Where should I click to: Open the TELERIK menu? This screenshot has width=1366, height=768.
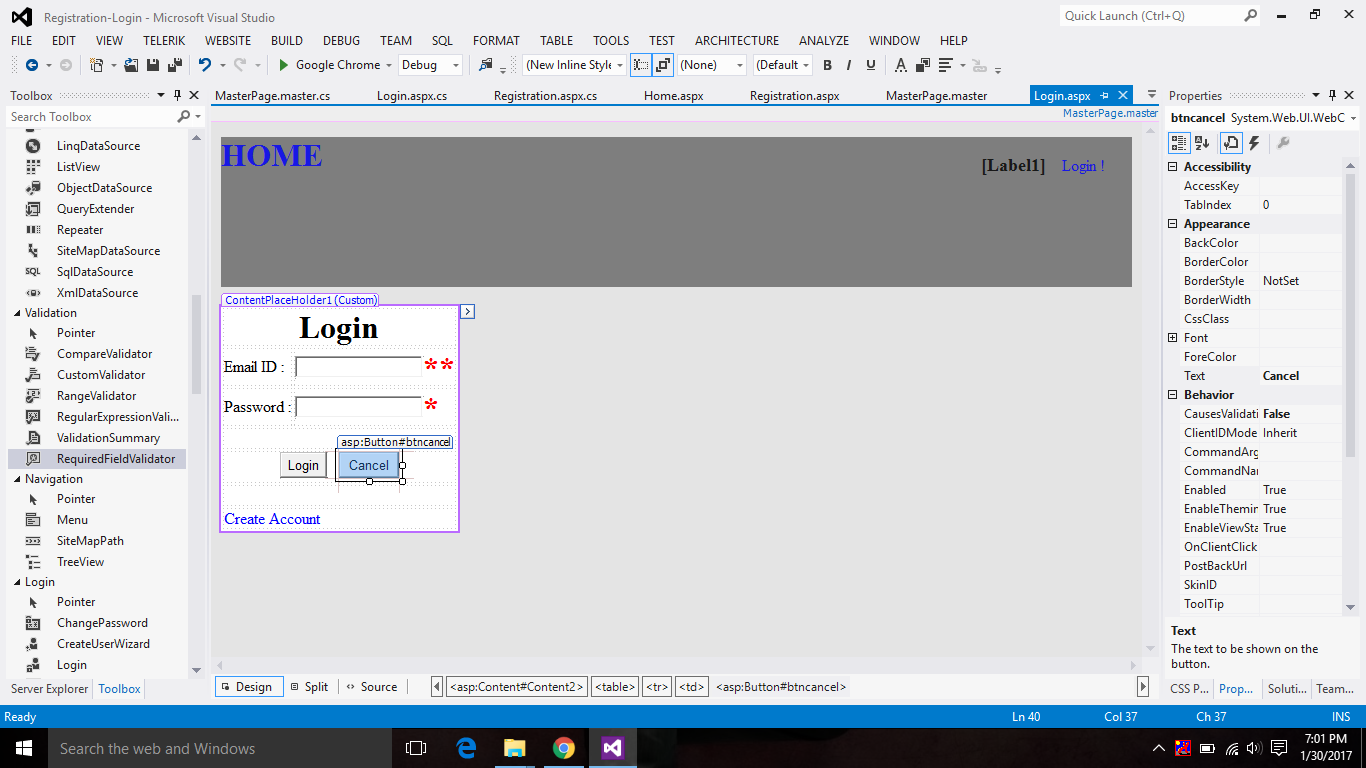(164, 41)
